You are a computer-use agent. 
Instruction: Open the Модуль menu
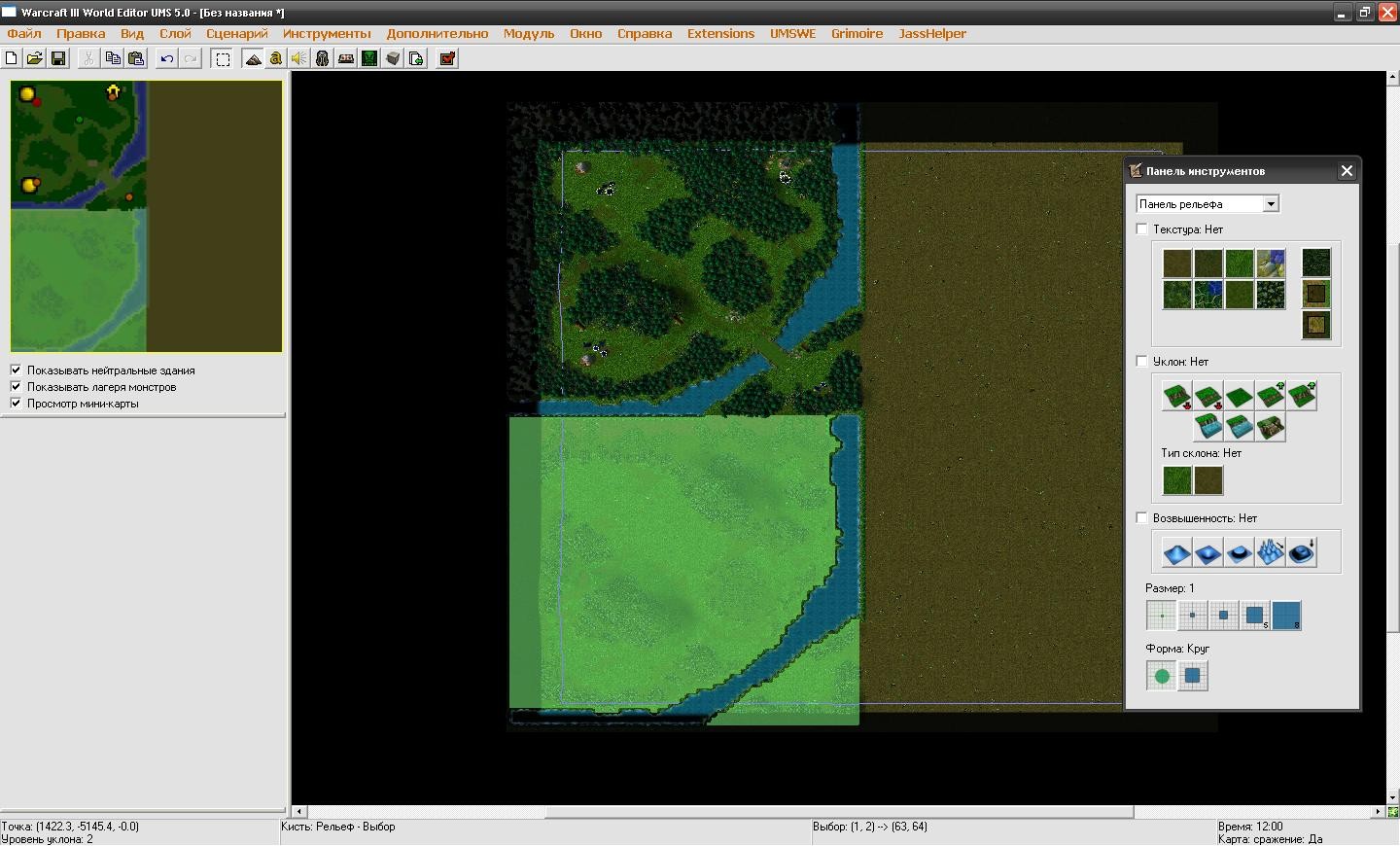point(529,33)
